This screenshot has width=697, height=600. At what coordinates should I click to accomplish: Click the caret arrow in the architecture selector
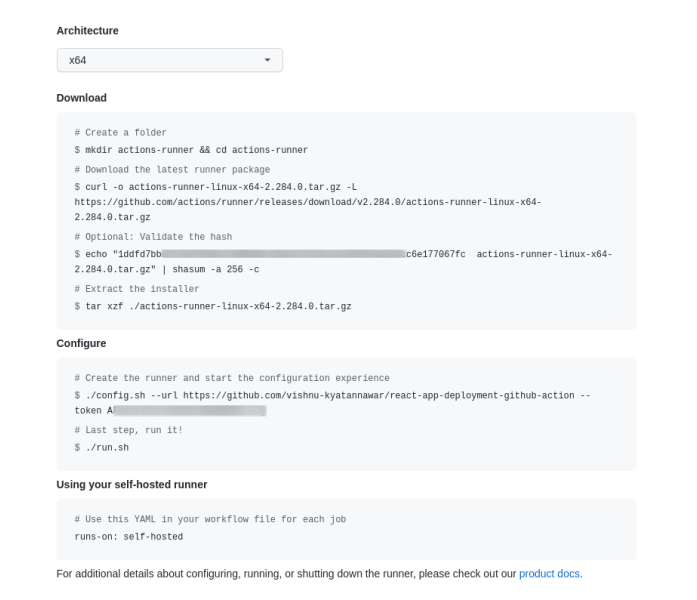[267, 60]
